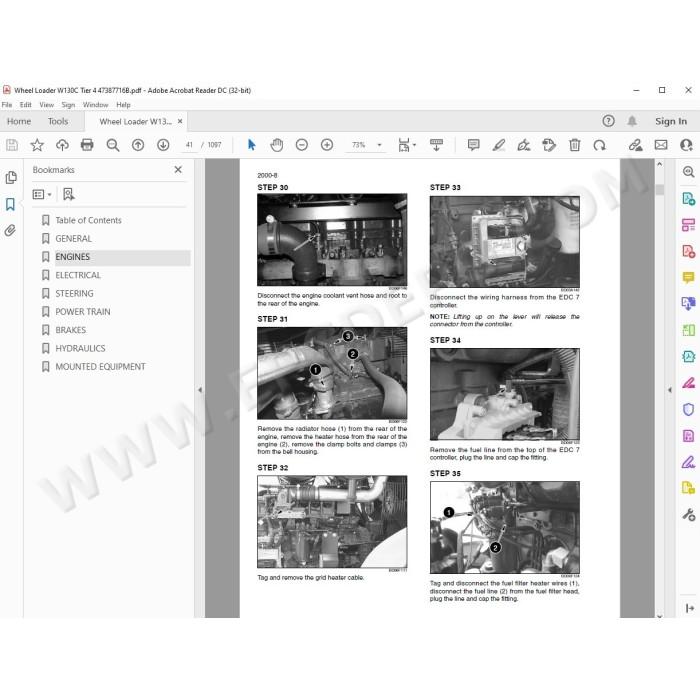This screenshot has width=700, height=700.
Task: Open the View menu
Action: (46, 105)
